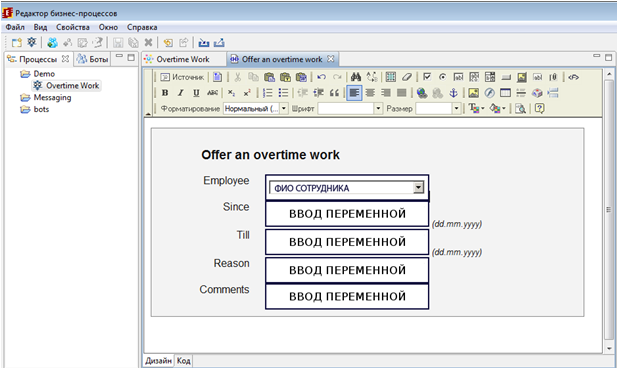This screenshot has height=370, width=617.
Task: Select the Messaging folder in the tree
Action: tap(52, 98)
